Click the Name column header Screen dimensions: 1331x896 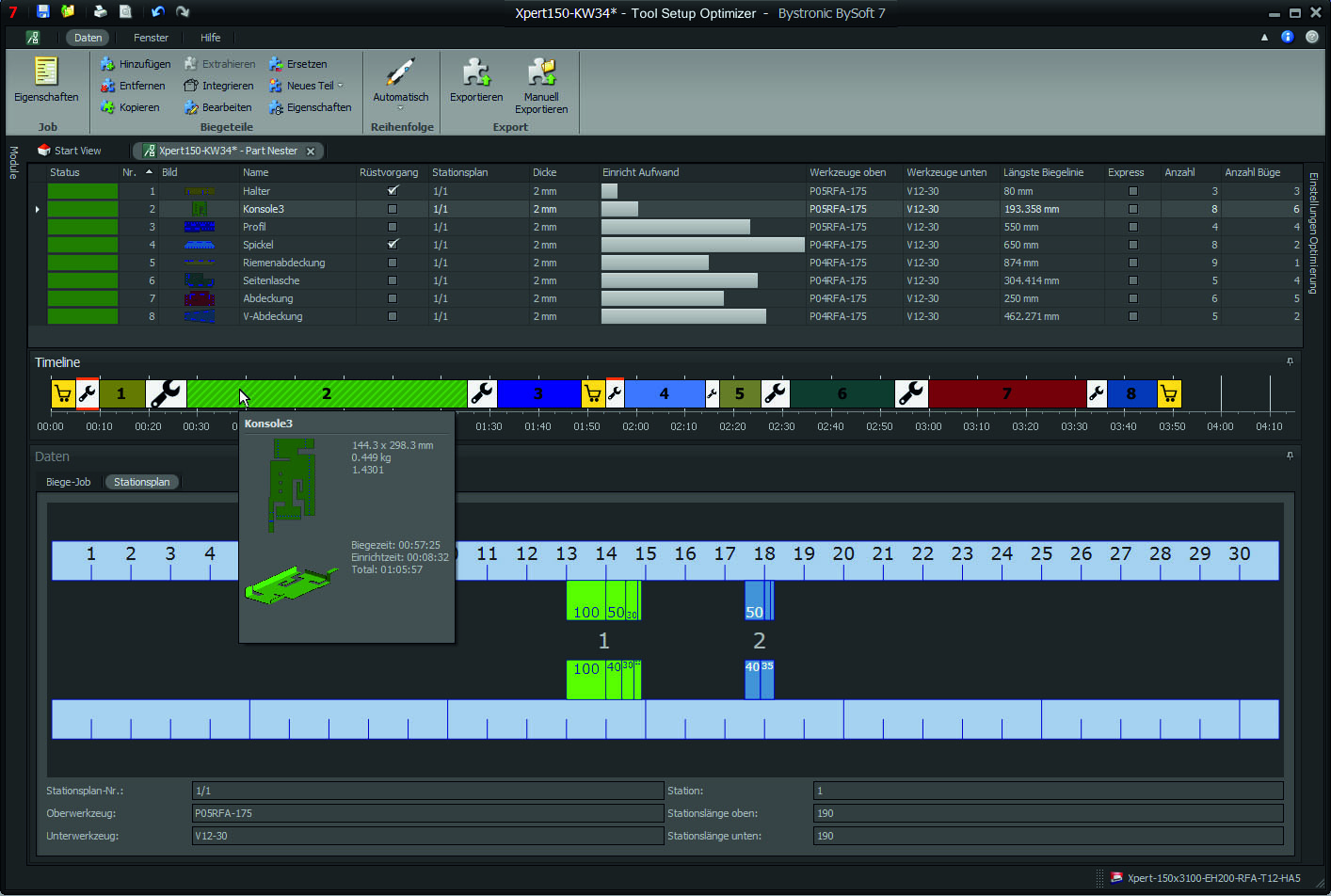[x=256, y=172]
